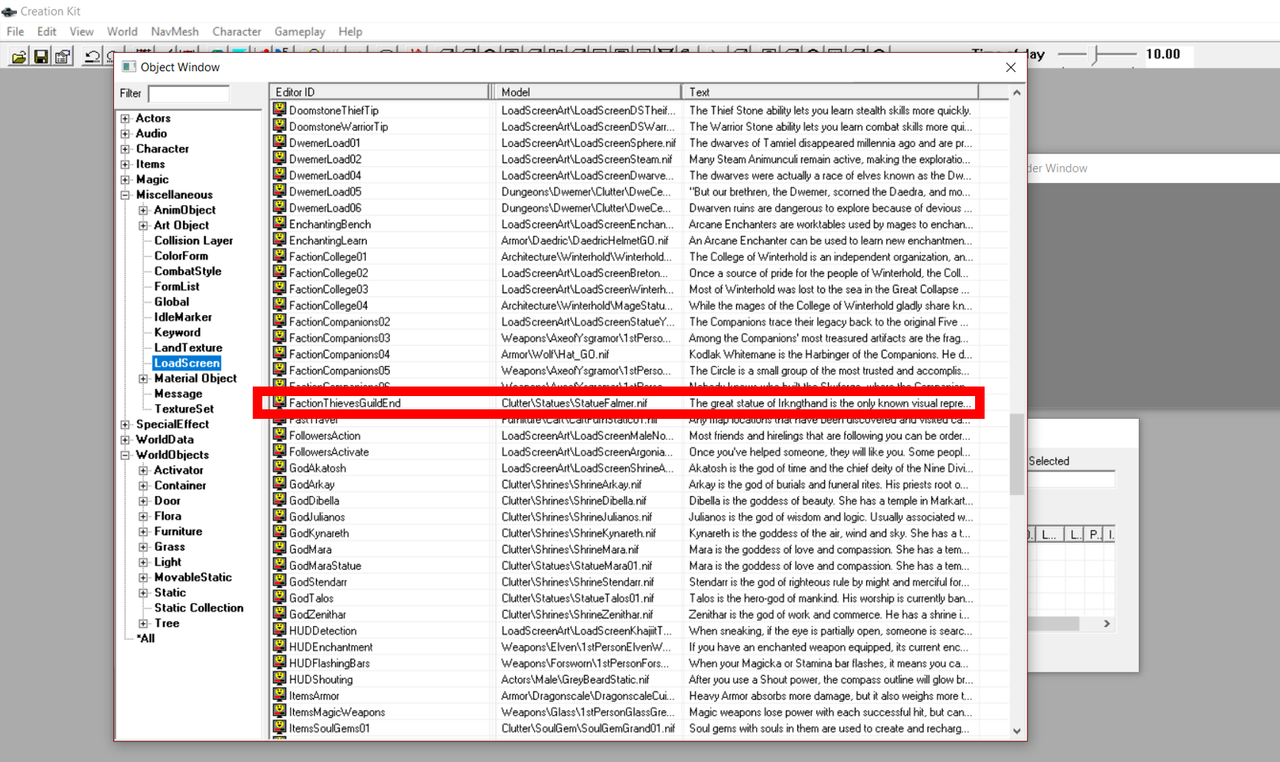Open the File menu
Screen dimensions: 1280x762
[x=15, y=32]
